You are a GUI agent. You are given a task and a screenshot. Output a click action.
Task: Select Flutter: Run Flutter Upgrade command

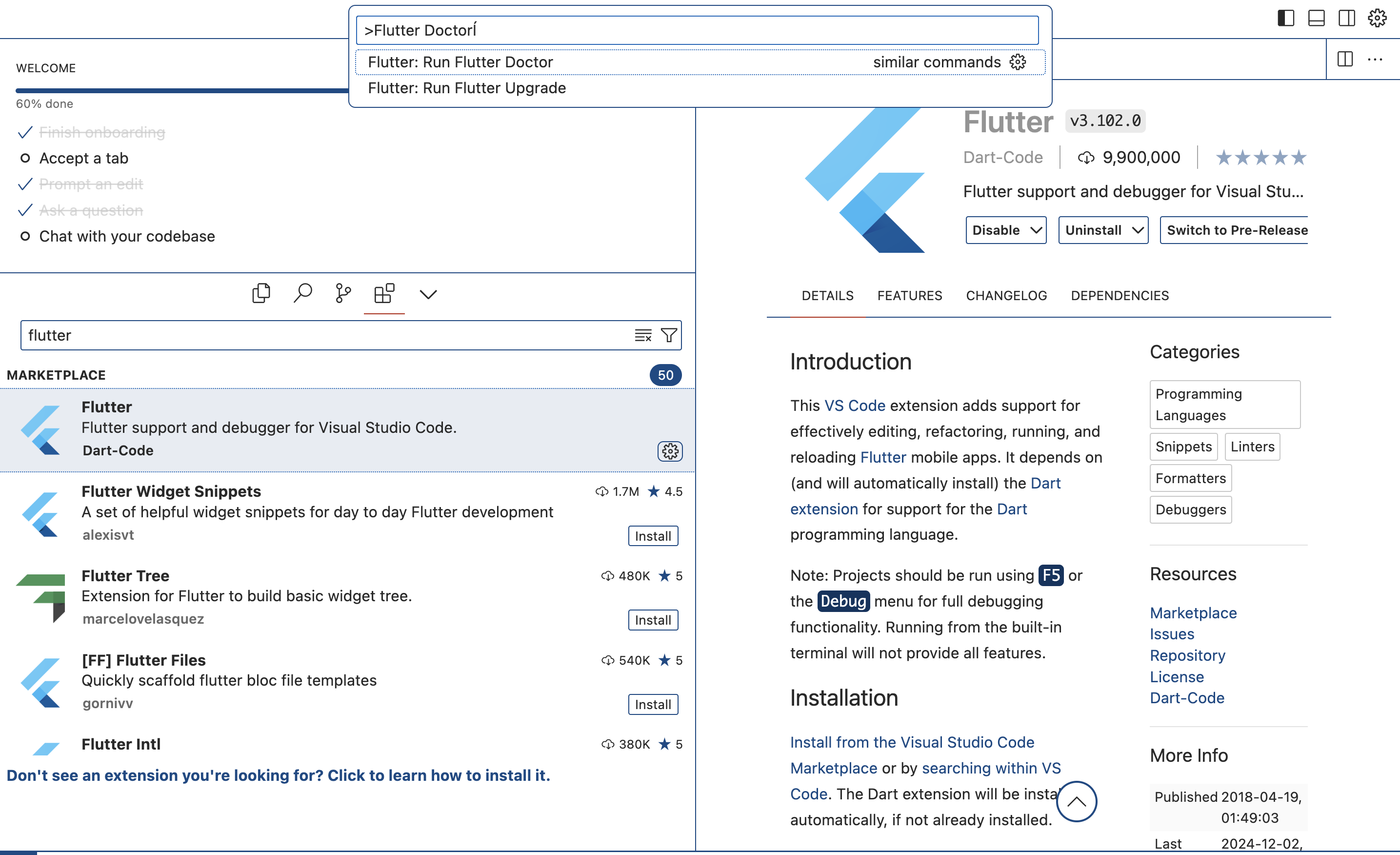click(700, 88)
